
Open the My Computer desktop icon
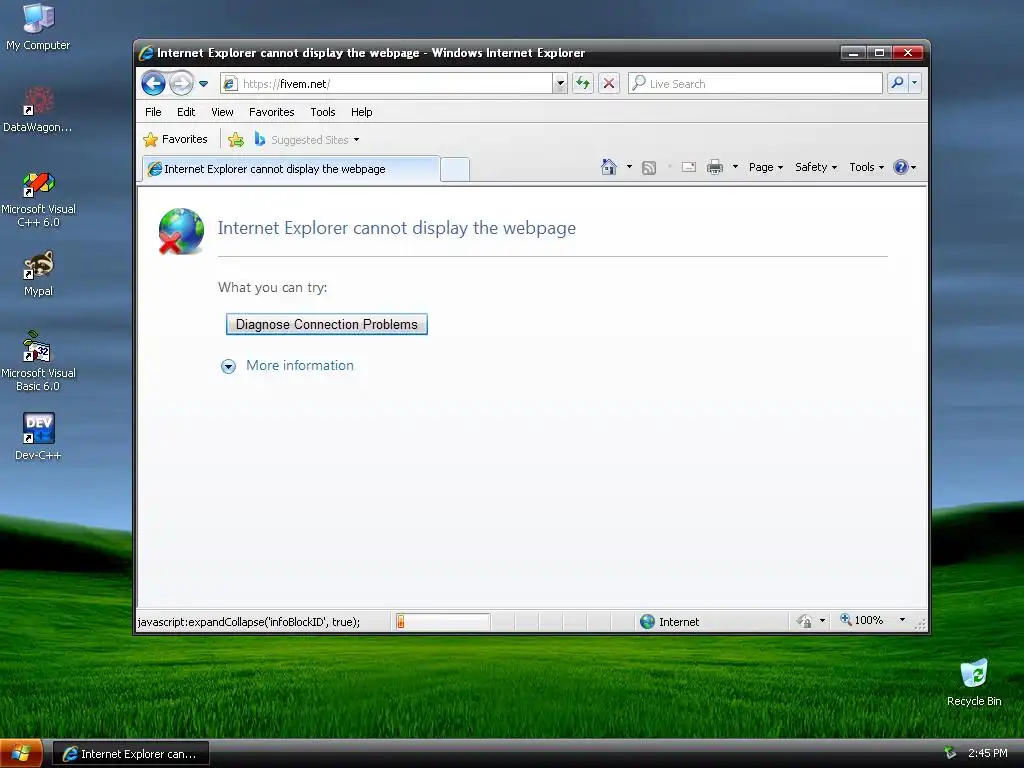point(38,27)
